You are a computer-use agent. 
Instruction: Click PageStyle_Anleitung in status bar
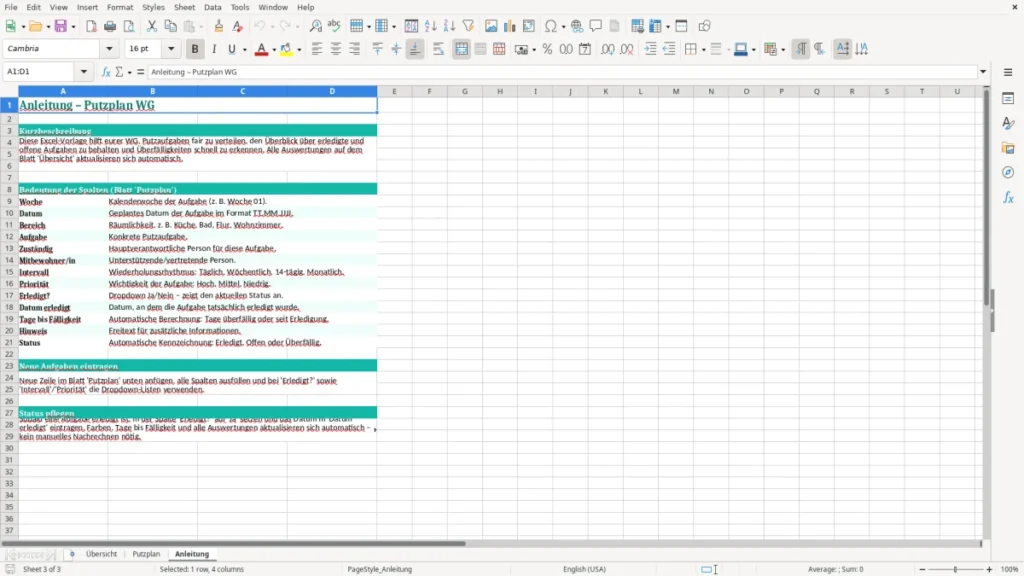click(379, 569)
